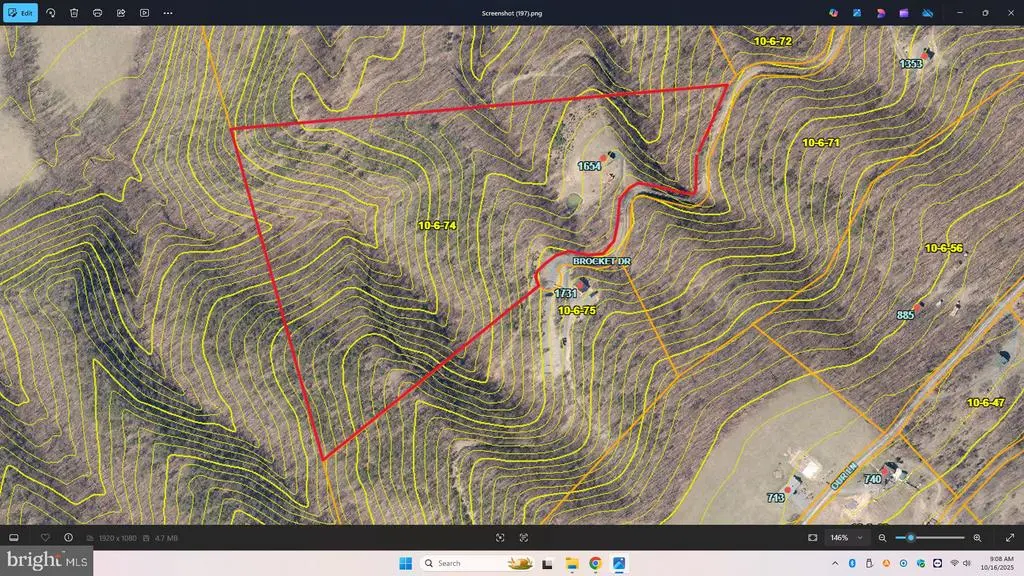
Task: Open the See more three-dot menu
Action: [x=167, y=13]
